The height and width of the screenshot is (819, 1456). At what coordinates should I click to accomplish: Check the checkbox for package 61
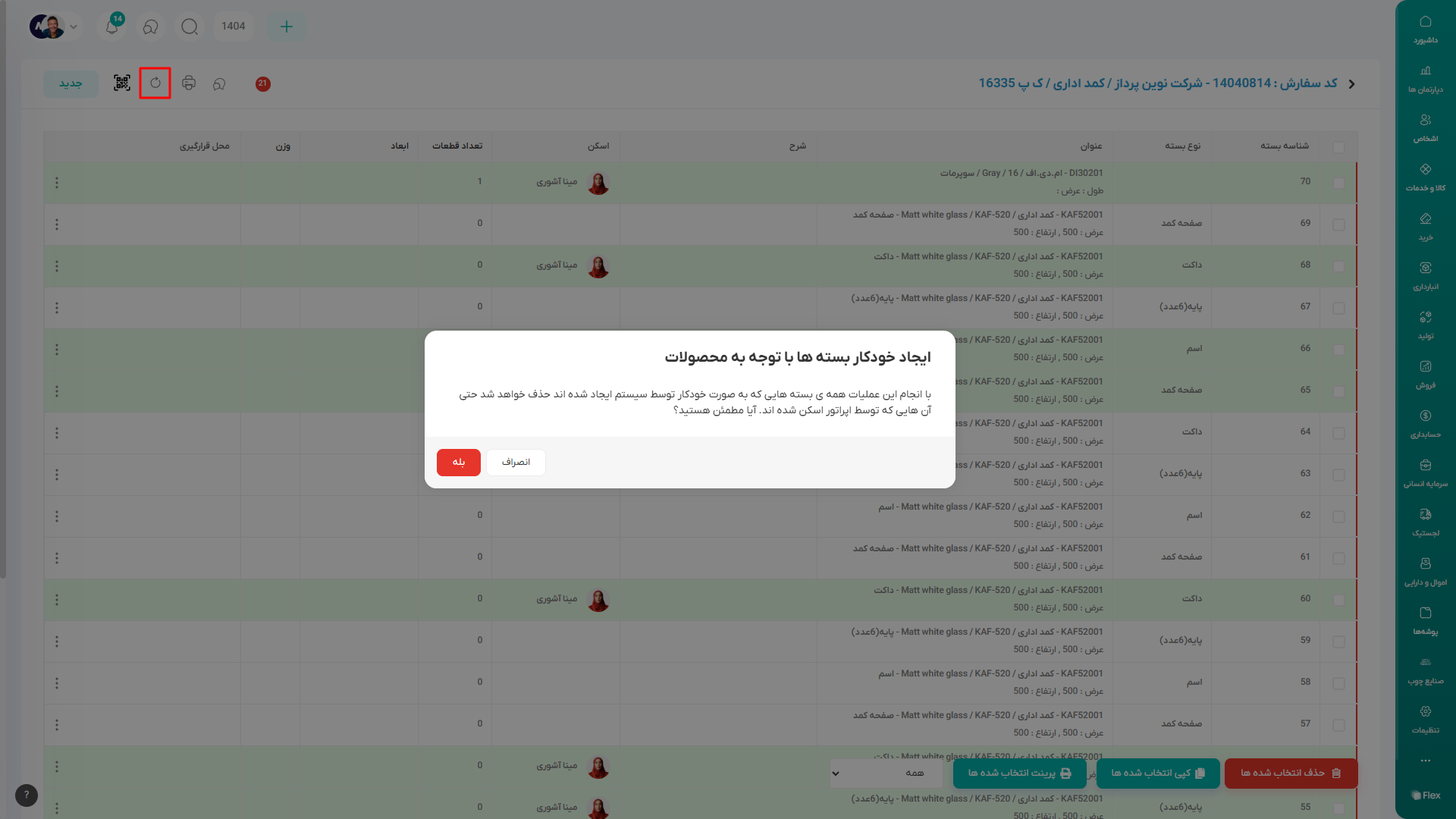coord(1338,558)
